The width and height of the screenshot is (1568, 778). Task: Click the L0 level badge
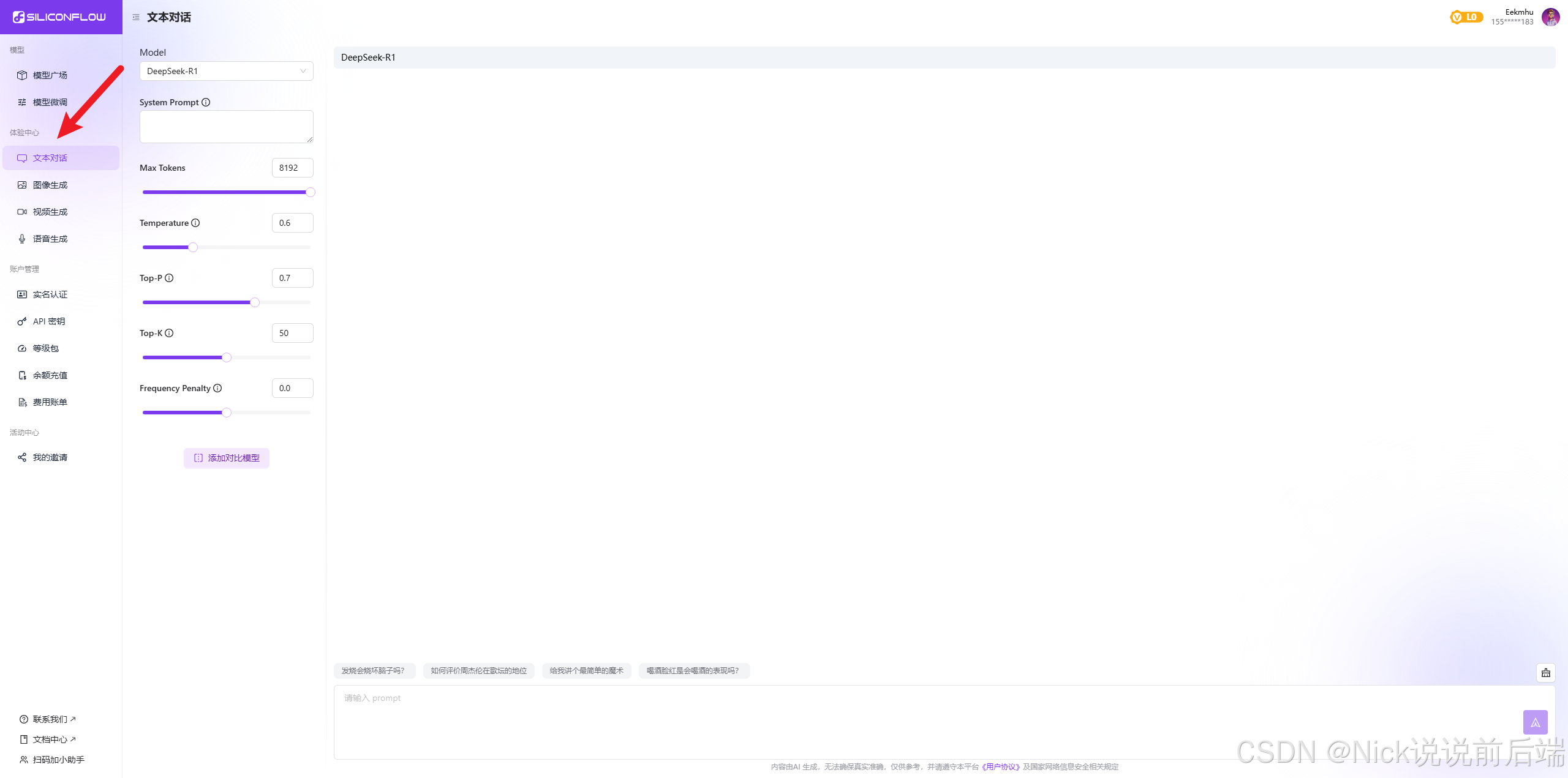point(1466,17)
